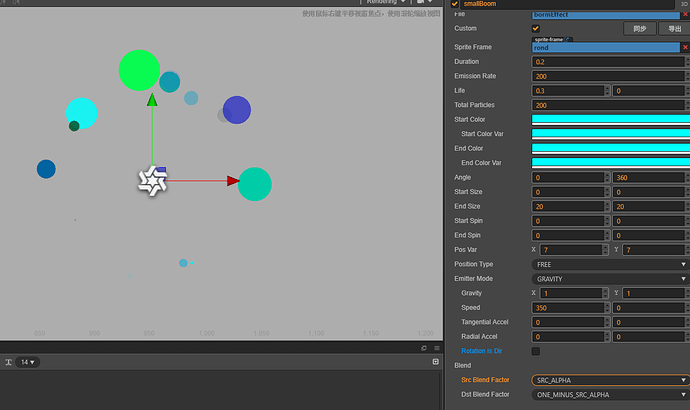Viewport: 690px width, 410px height.
Task: Click the Pos Var X field
Action: click(571, 250)
